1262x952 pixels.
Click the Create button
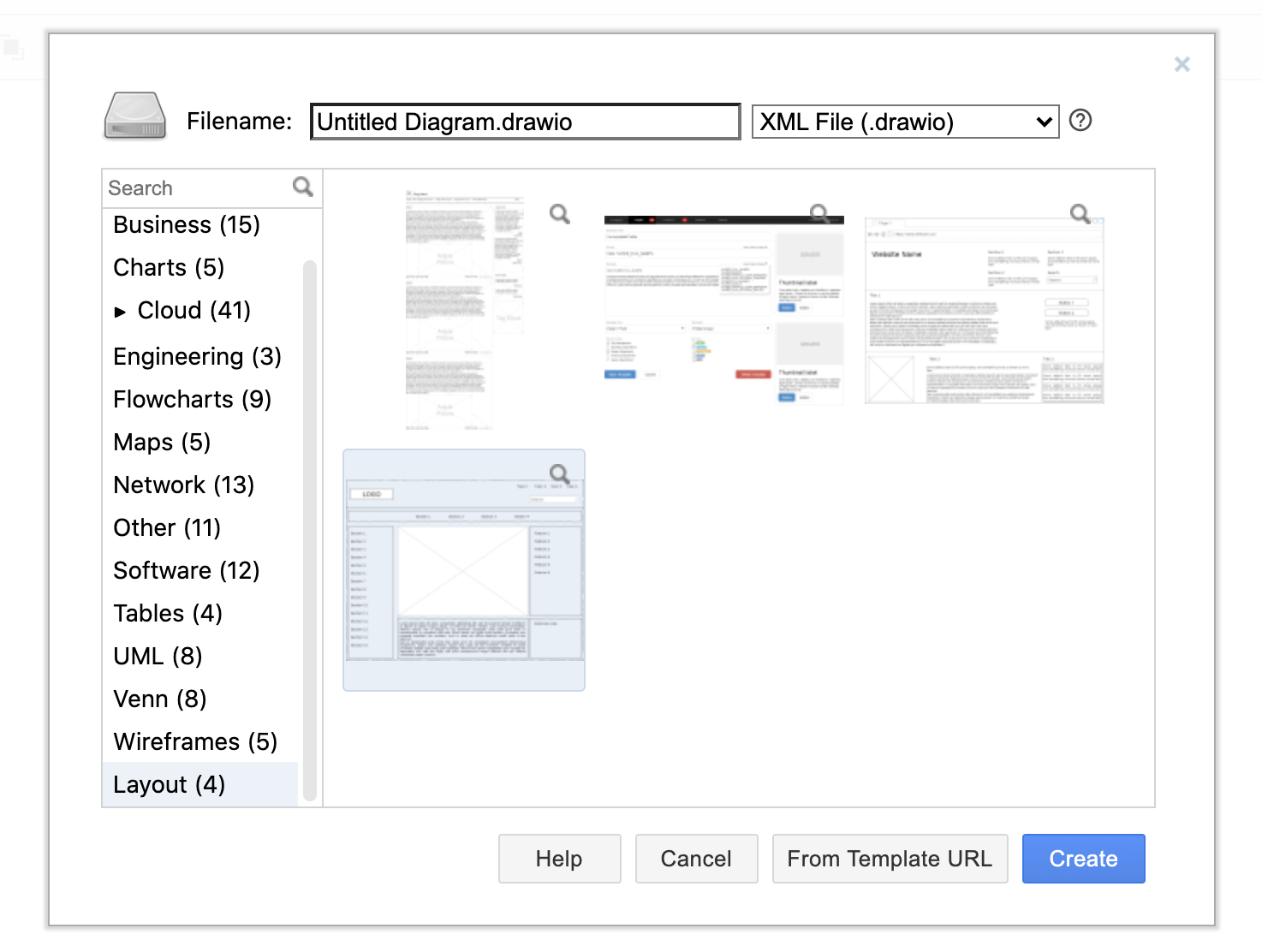[x=1083, y=859]
